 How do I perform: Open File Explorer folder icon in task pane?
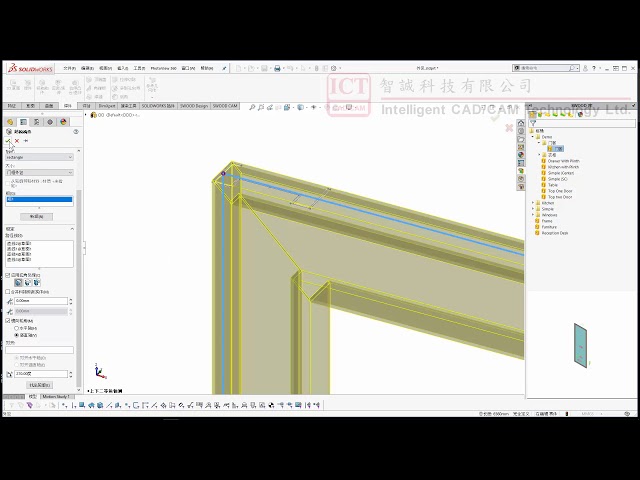[x=521, y=139]
